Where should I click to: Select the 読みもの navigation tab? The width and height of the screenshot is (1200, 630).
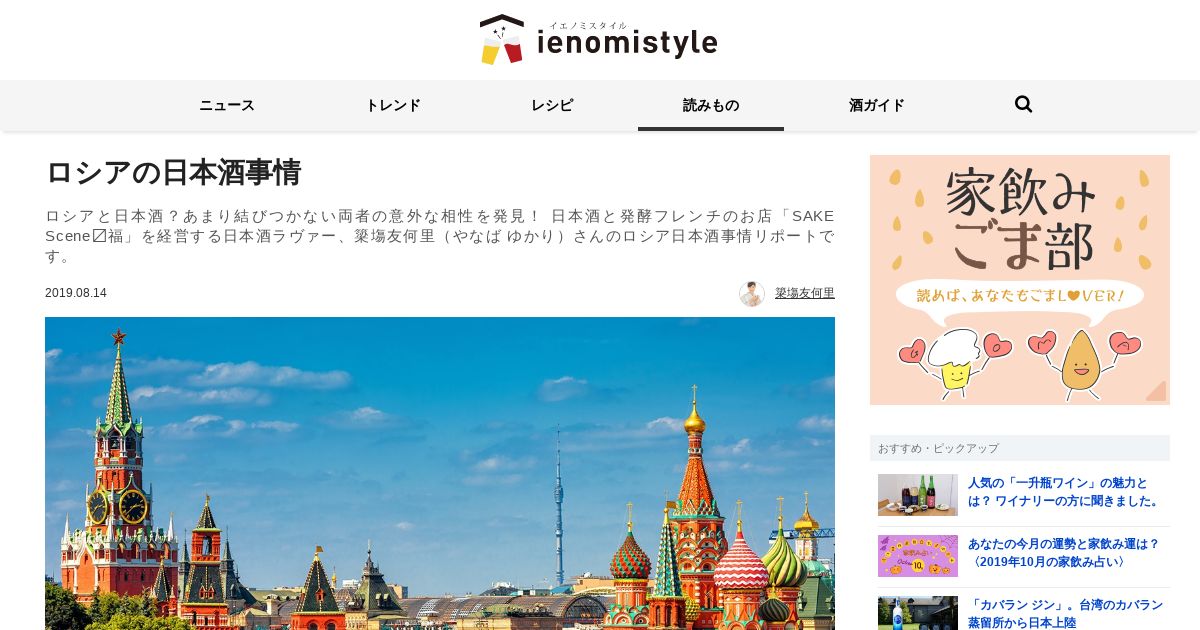[711, 105]
